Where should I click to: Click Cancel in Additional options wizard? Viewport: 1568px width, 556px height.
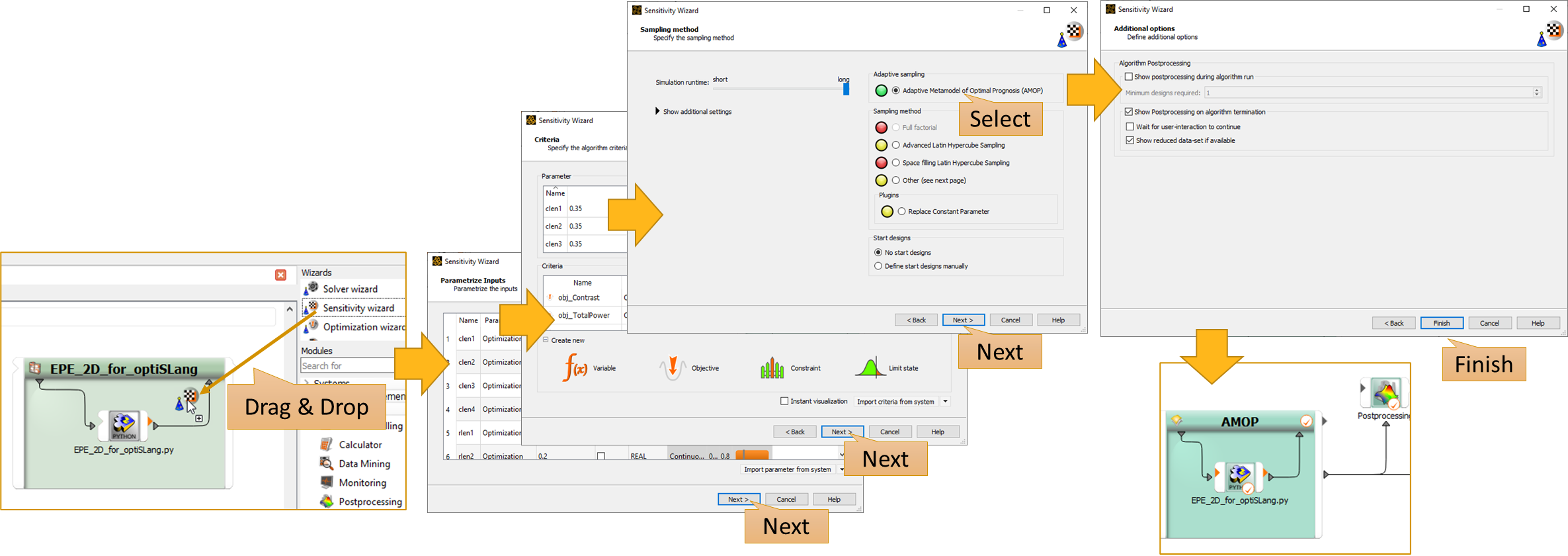1489,323
